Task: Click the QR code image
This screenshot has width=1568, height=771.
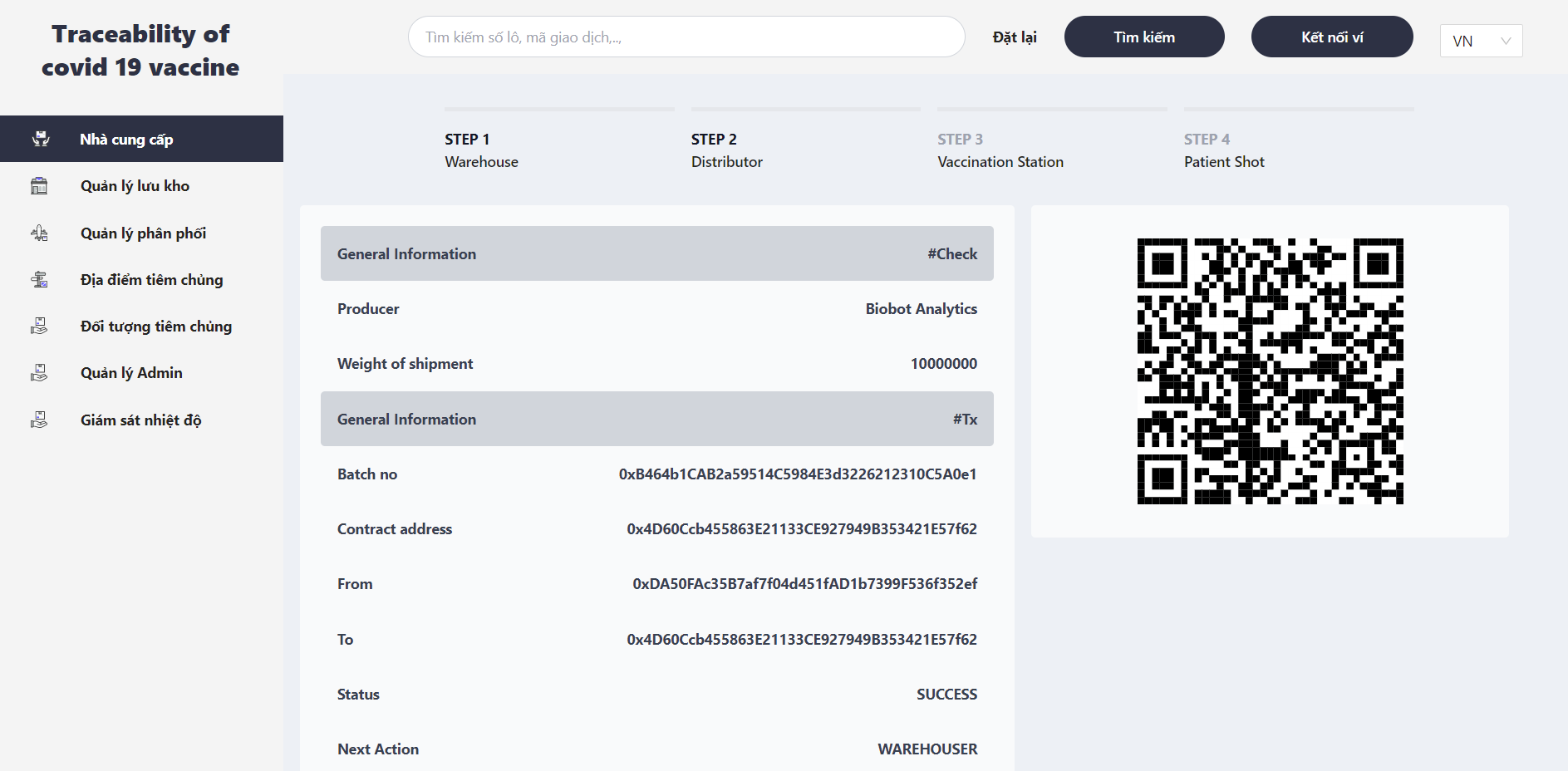Action: click(x=1270, y=371)
